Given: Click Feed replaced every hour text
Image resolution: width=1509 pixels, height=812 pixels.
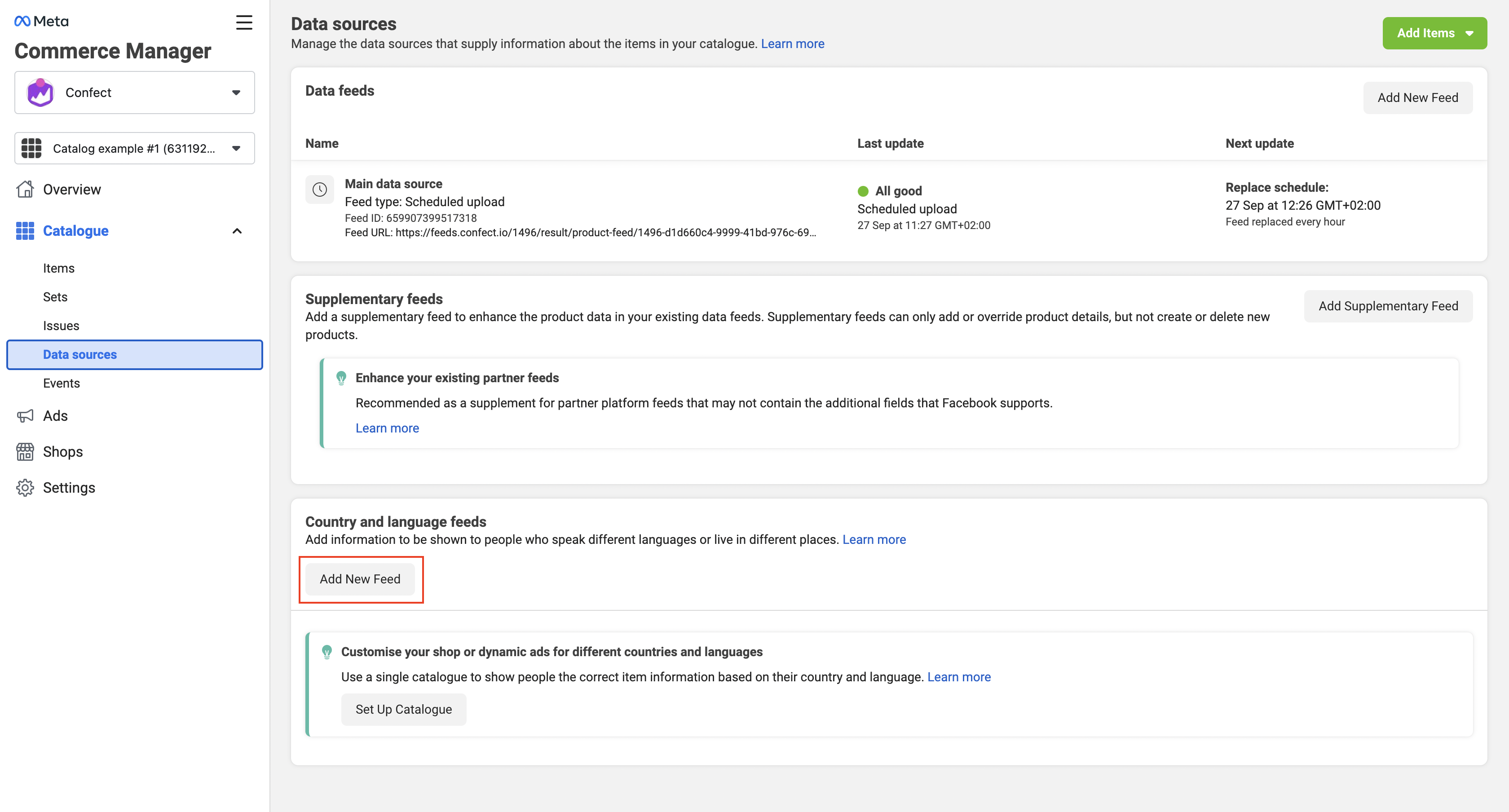Looking at the screenshot, I should pos(1285,222).
